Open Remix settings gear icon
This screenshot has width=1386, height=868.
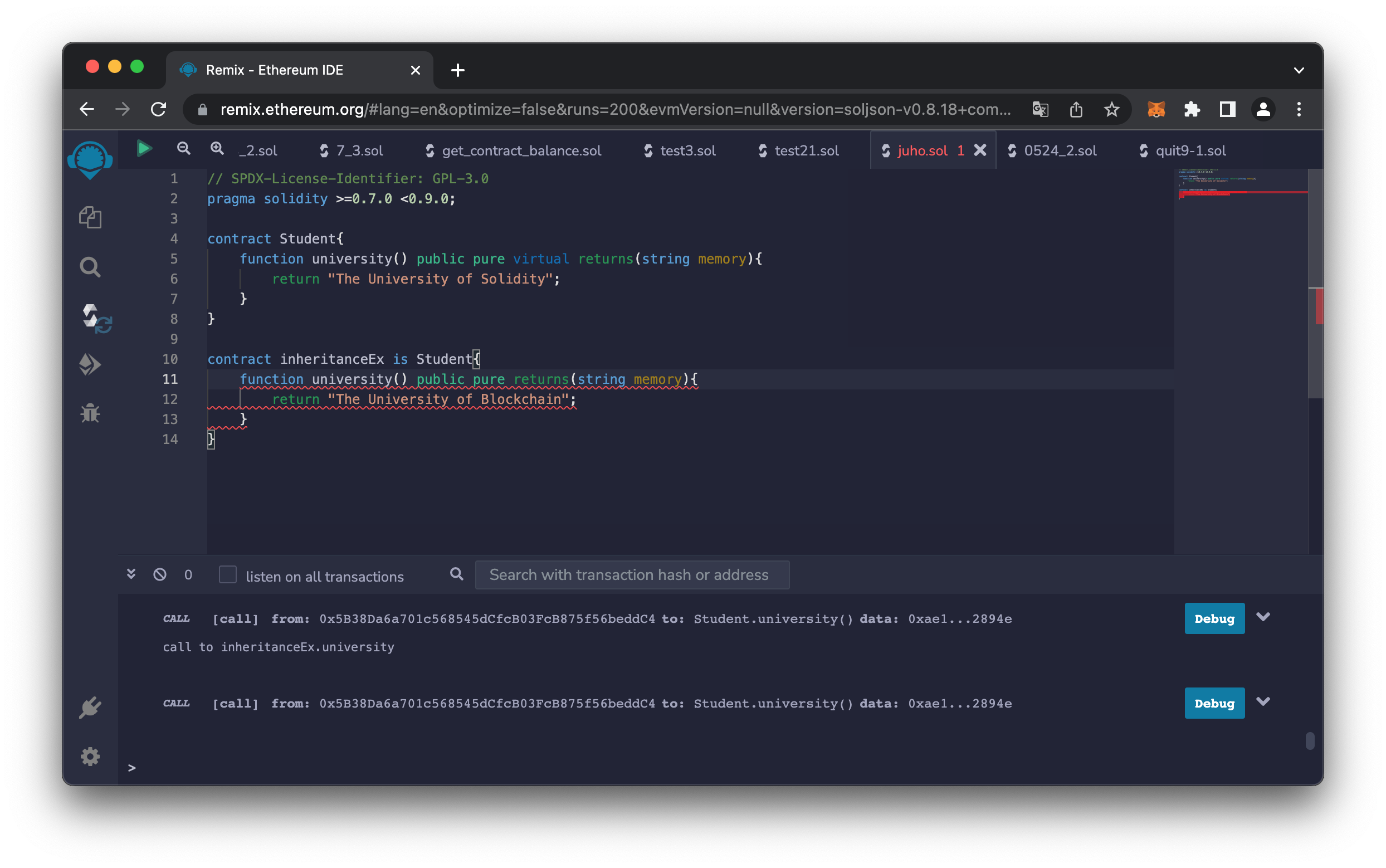pos(90,756)
